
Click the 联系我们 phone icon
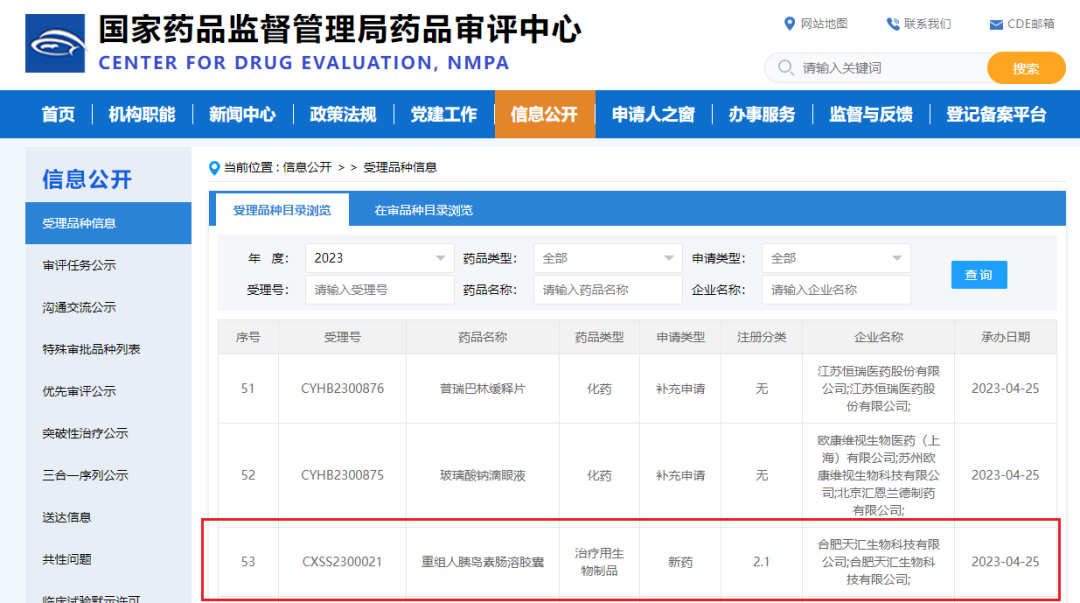tap(893, 24)
